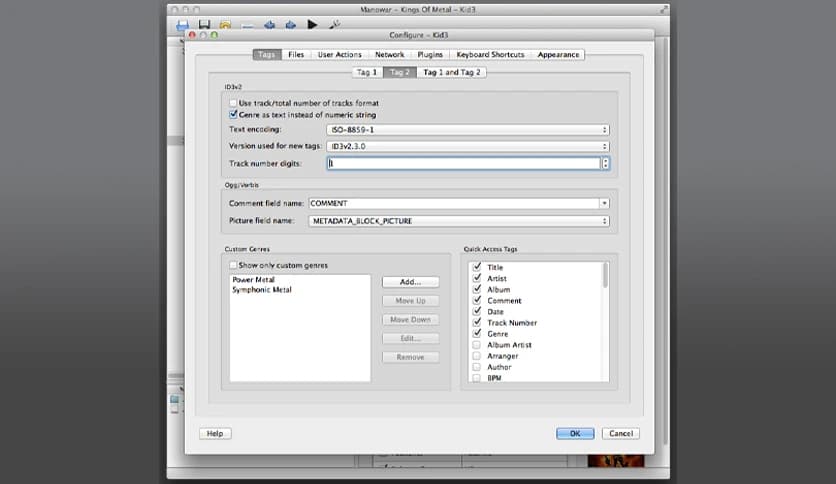This screenshot has width=836, height=484.
Task: Click the Edit... button
Action: pyautogui.click(x=411, y=338)
